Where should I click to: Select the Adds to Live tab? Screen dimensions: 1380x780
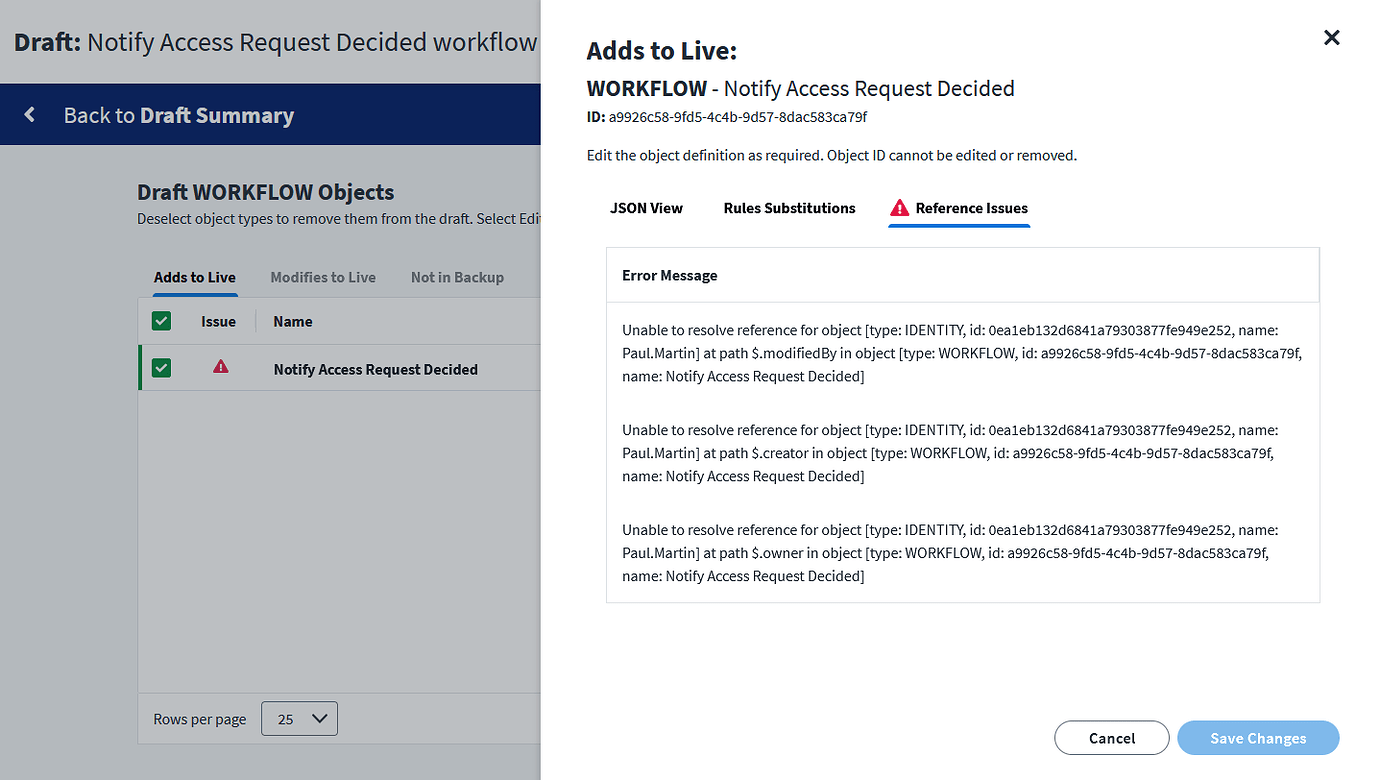click(194, 277)
